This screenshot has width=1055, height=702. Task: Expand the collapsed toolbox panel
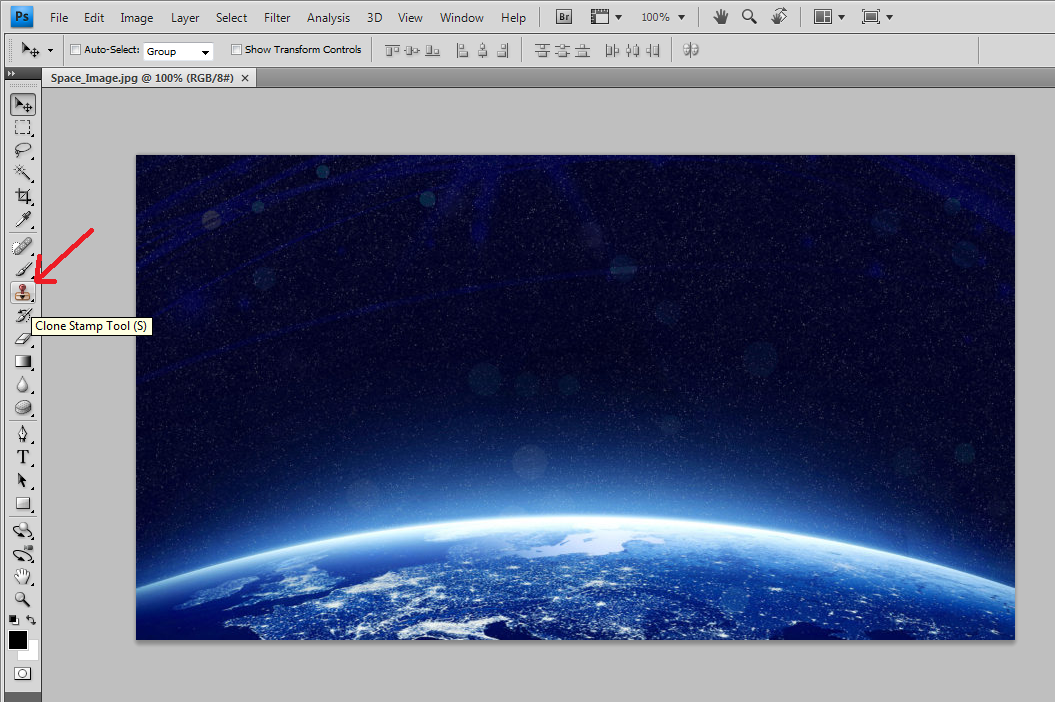click(11, 73)
